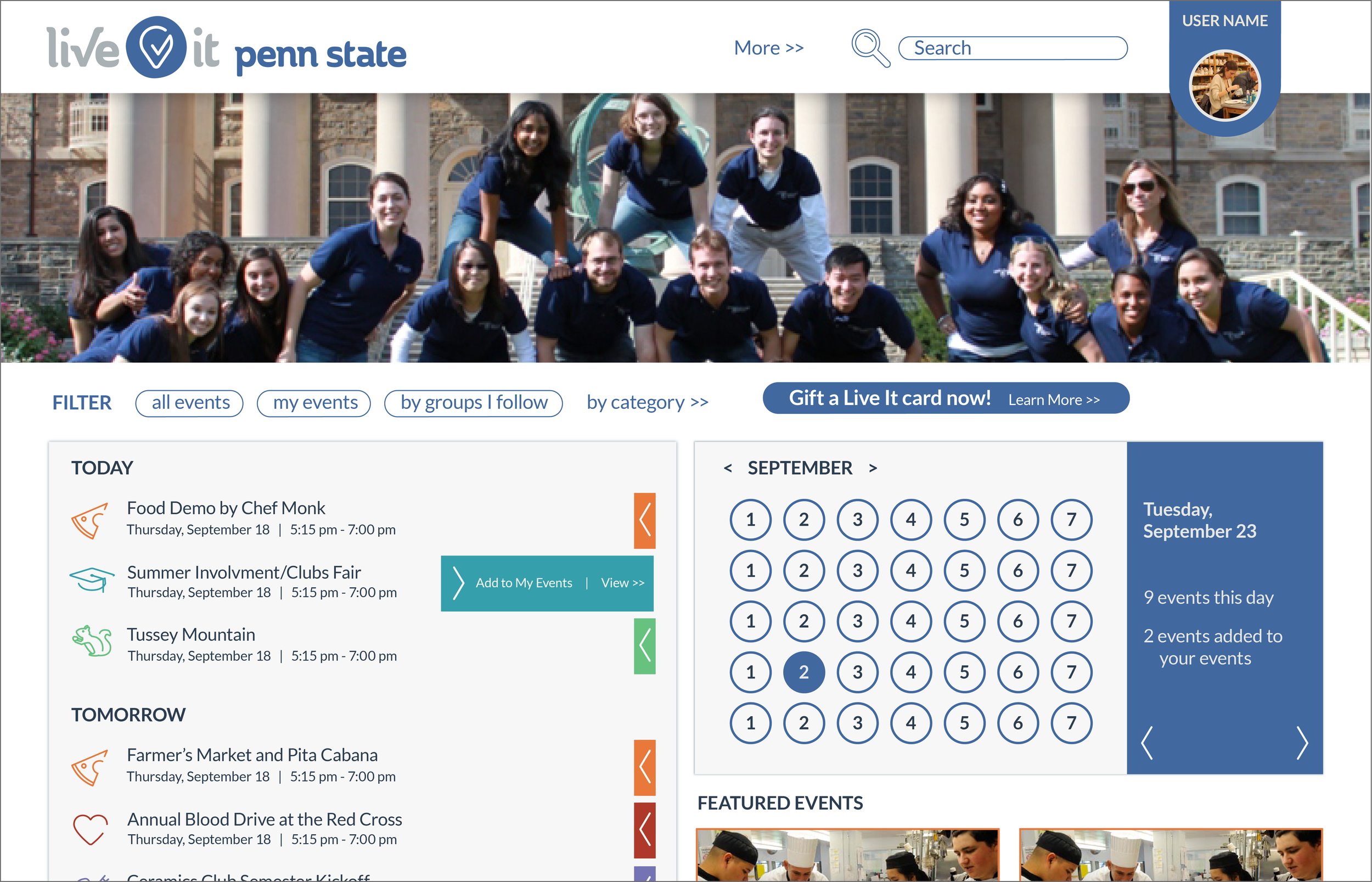Click Gift a Live It card now banner

click(x=946, y=398)
